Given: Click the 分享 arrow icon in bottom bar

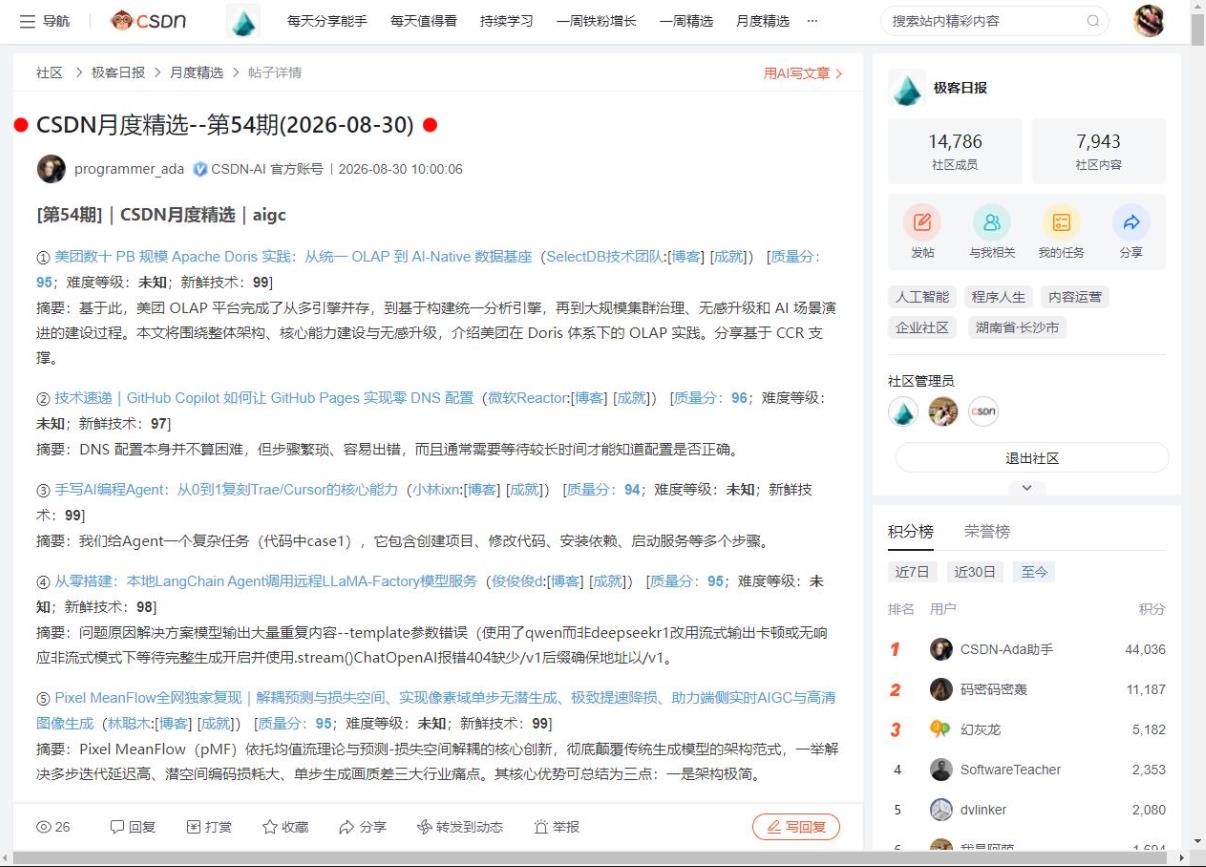Looking at the screenshot, I should pyautogui.click(x=347, y=827).
